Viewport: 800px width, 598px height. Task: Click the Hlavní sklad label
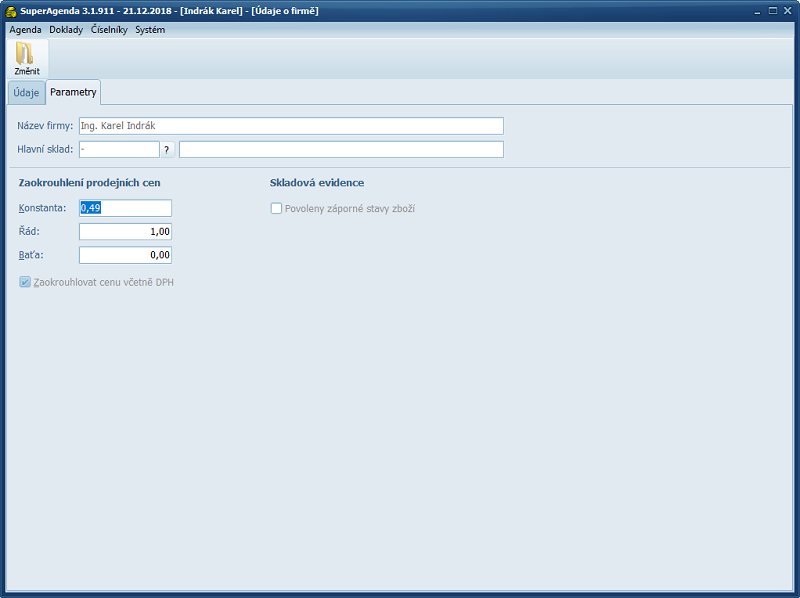[x=45, y=150]
